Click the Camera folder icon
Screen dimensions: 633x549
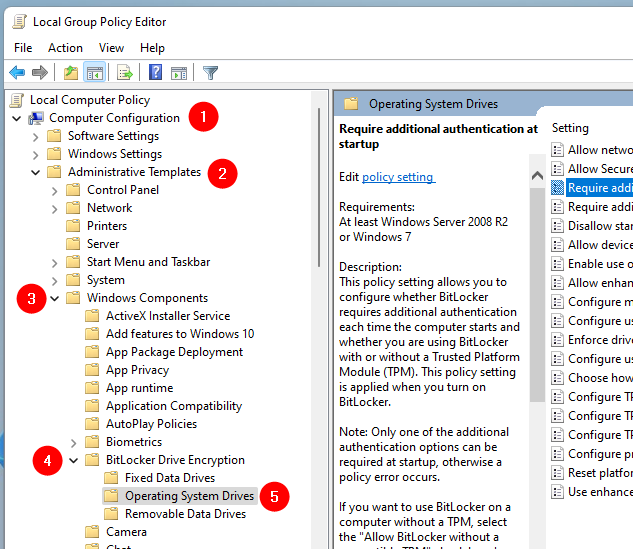pyautogui.click(x=92, y=532)
